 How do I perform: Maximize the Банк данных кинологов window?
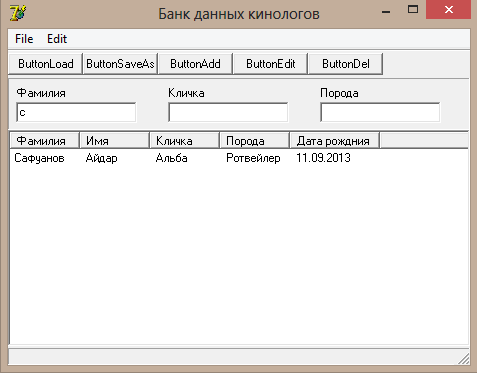point(413,10)
